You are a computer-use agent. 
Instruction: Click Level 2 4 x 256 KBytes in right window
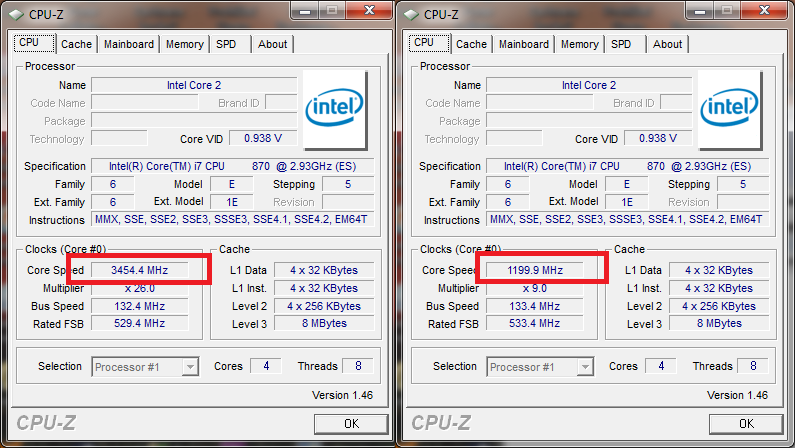point(719,306)
